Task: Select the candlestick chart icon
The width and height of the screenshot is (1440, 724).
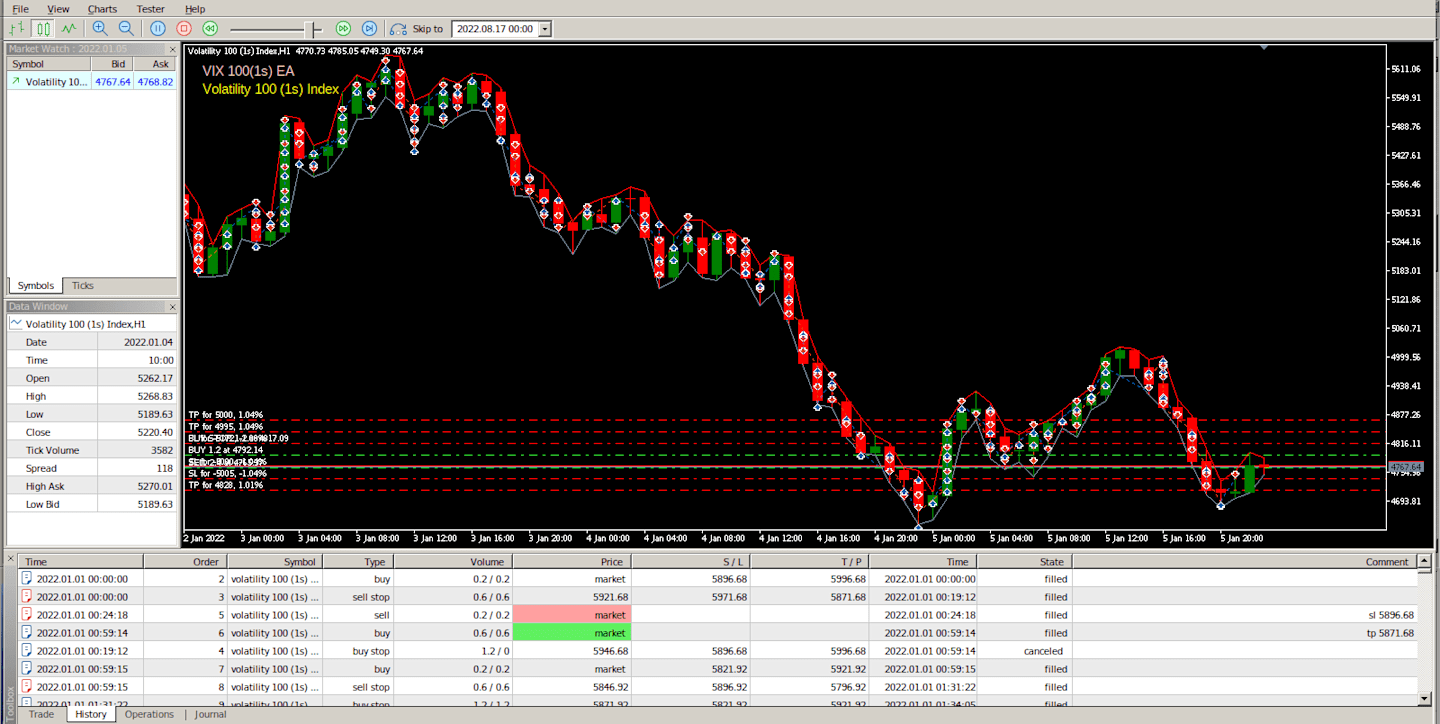Action: pos(43,29)
